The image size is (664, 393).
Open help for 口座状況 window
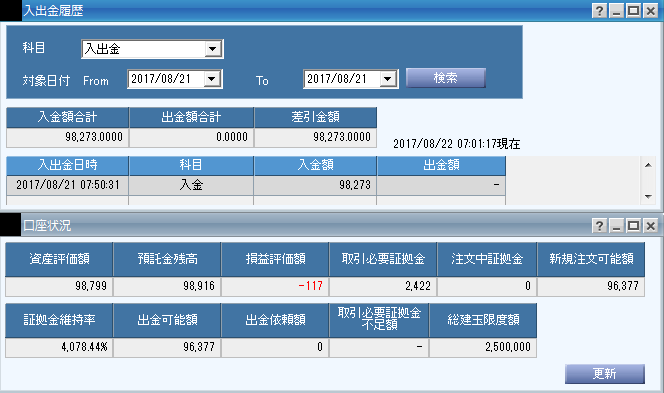click(599, 226)
